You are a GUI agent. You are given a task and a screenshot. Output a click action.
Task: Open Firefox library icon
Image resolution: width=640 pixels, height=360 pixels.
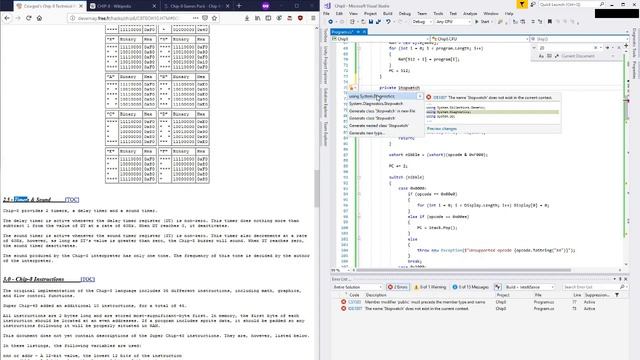[x=258, y=18]
